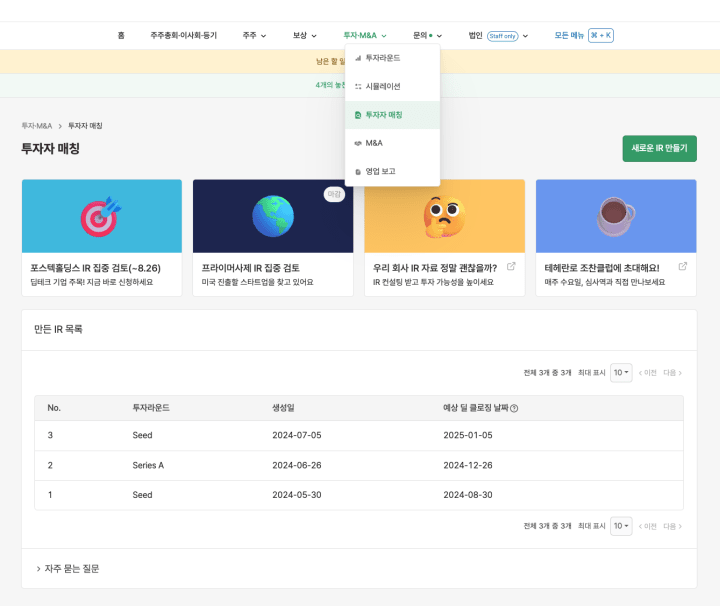720x606 pixels.
Task: Go to 홈 in the navigation bar
Action: coord(121,35)
